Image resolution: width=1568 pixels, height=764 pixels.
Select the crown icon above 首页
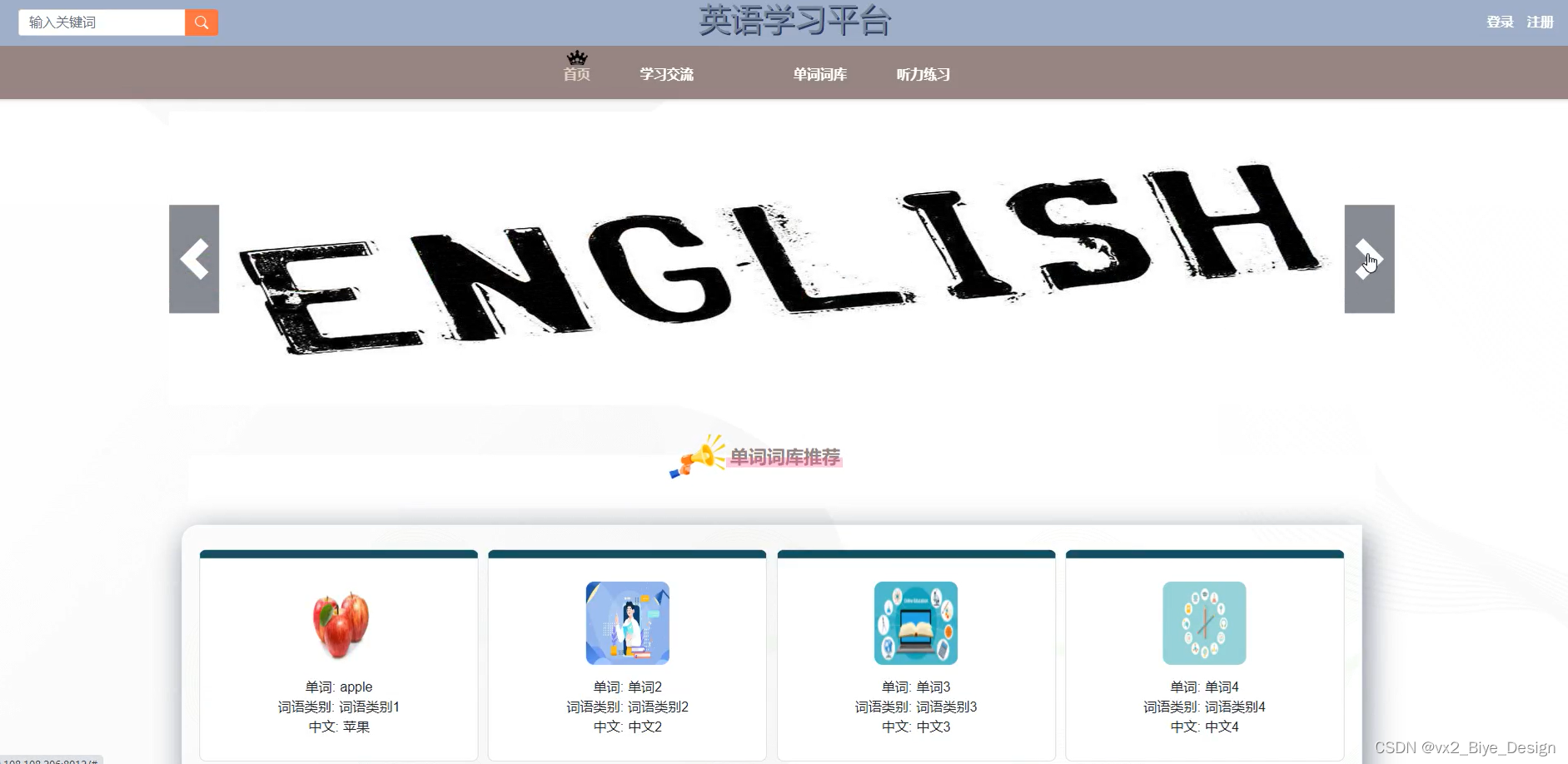(576, 58)
